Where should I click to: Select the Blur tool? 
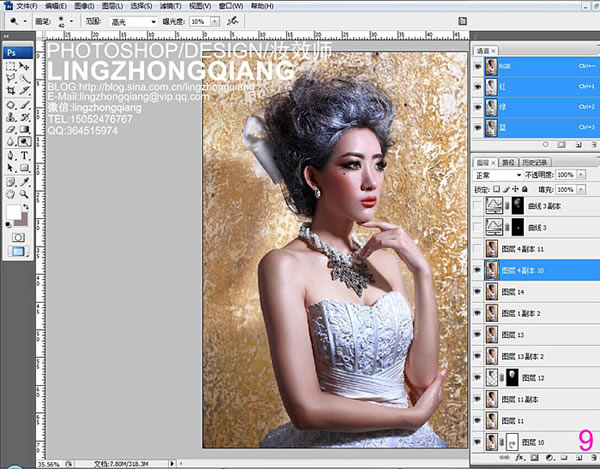coord(11,142)
